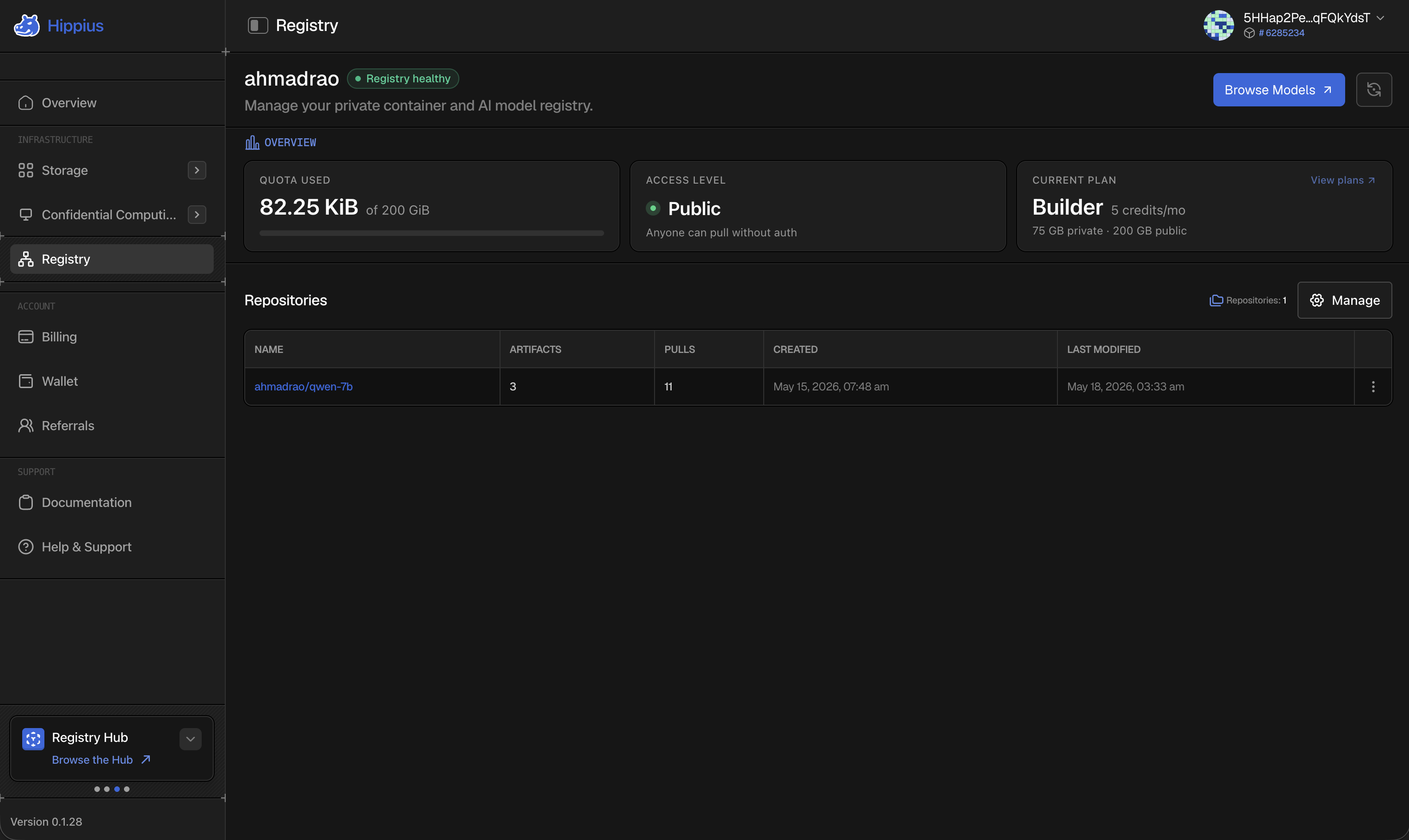The width and height of the screenshot is (1409, 840).
Task: Click the Hippius brand name text
Action: point(75,25)
